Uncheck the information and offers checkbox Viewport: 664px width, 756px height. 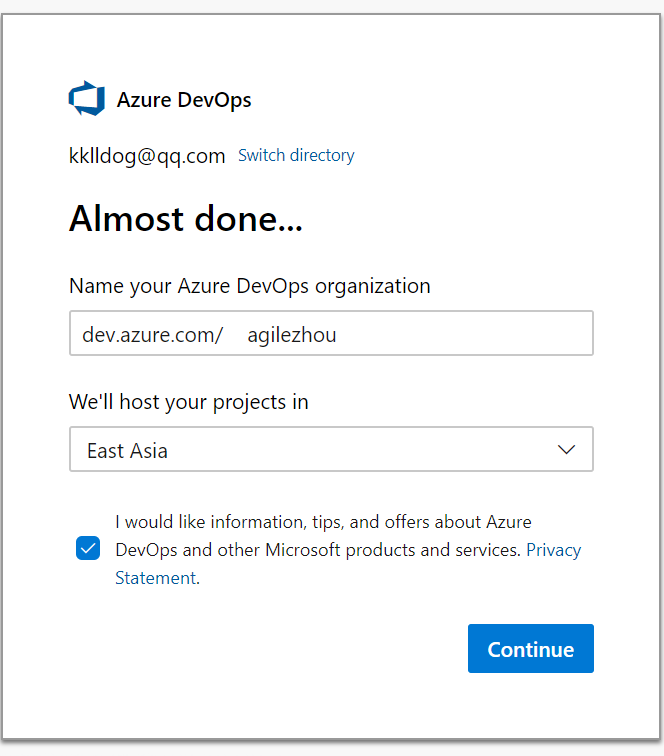pyautogui.click(x=88, y=548)
